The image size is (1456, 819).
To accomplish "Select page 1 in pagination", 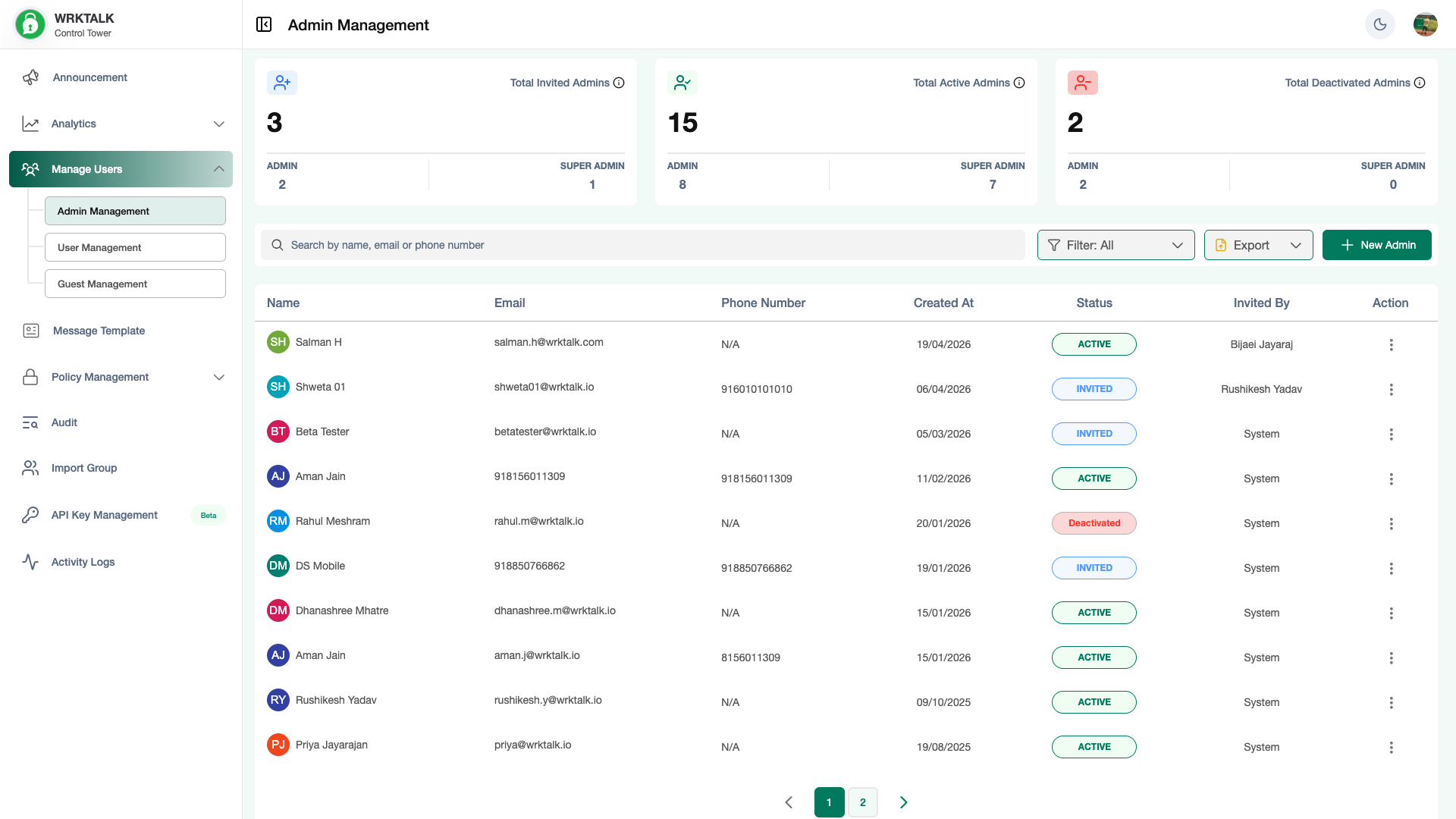I will click(x=829, y=802).
